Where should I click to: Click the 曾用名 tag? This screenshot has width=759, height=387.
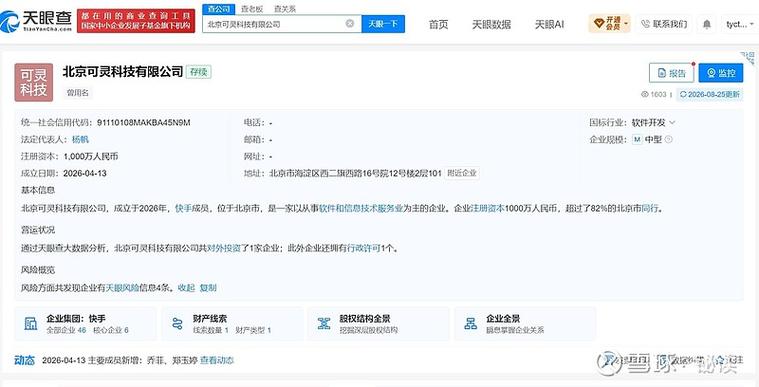click(x=77, y=93)
